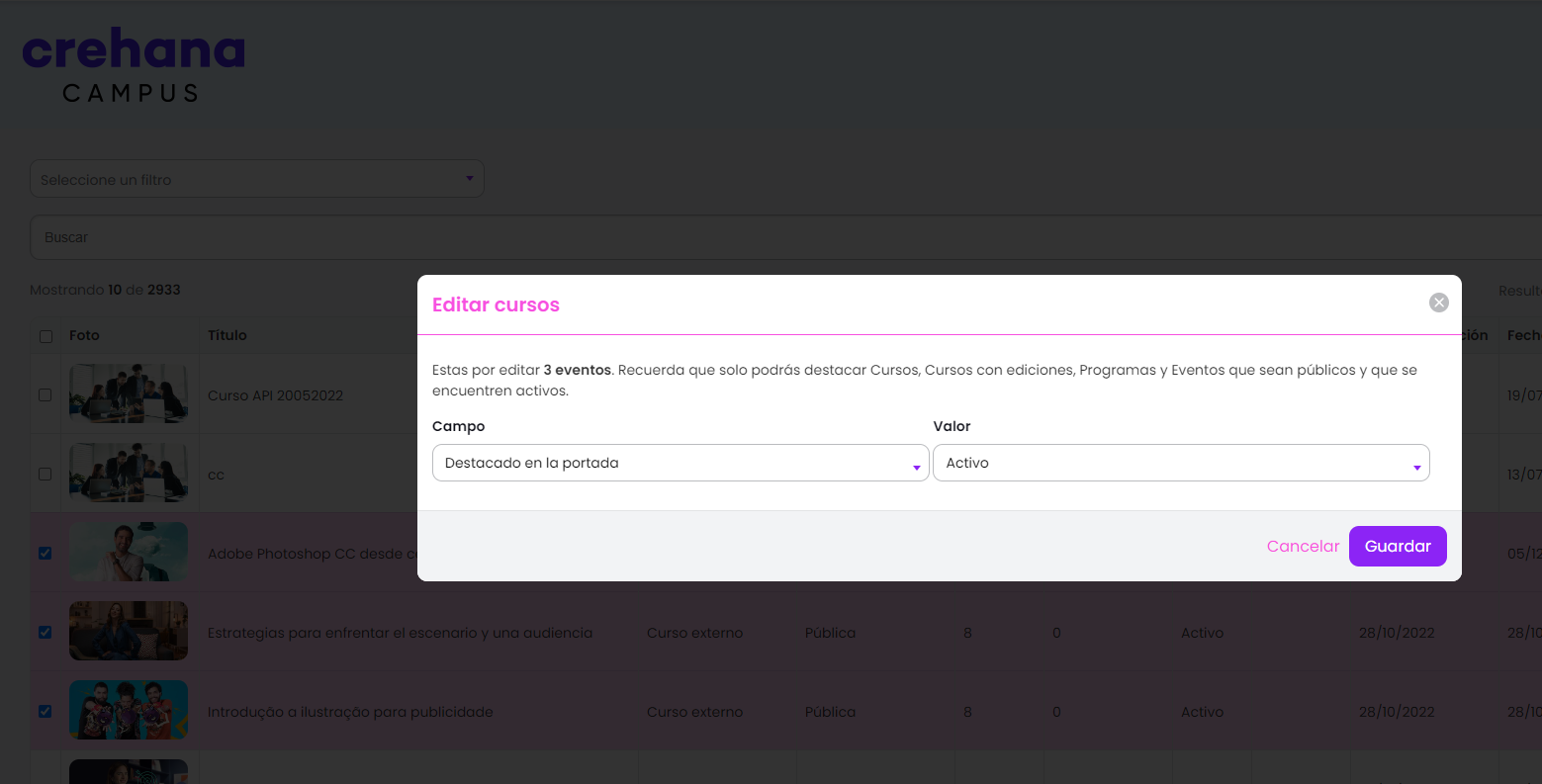Click the Crehana Campus logo
Screen dimensions: 1542x784
134,66
